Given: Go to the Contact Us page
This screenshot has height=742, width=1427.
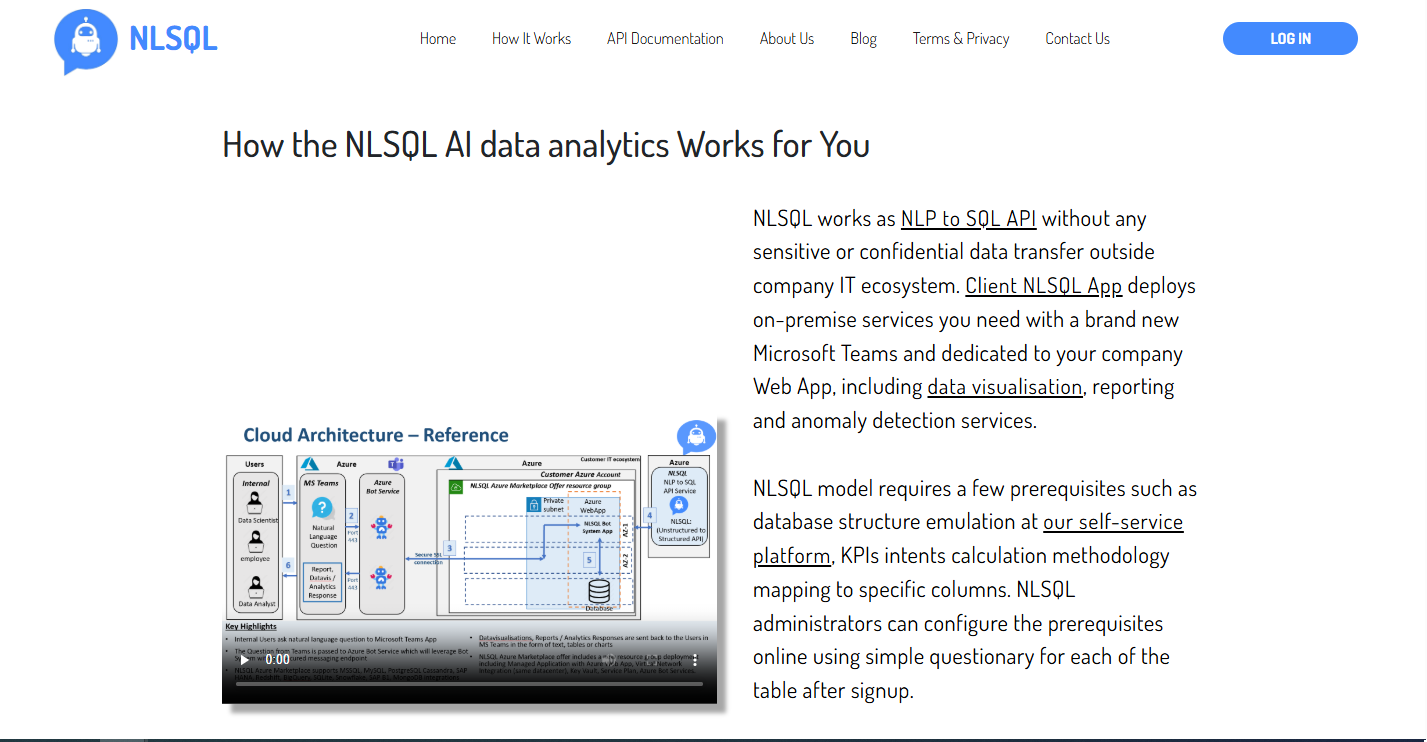Looking at the screenshot, I should (1077, 39).
